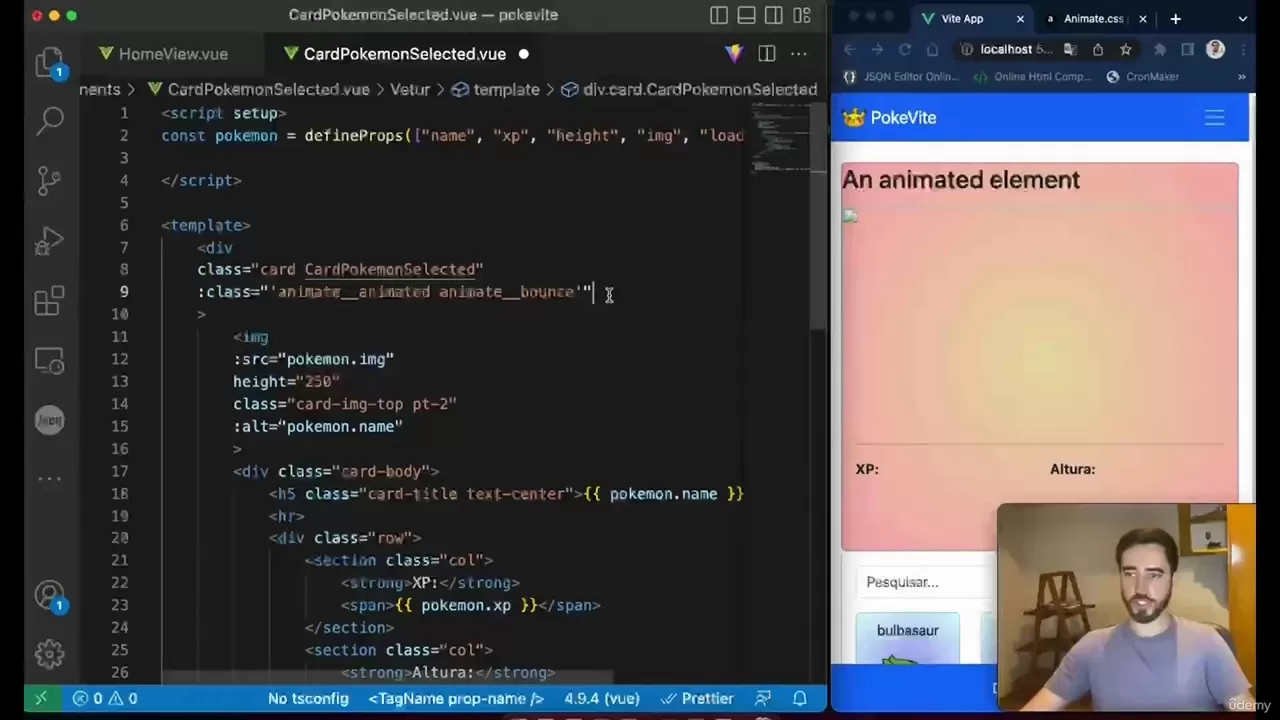Toggle the PokeVite hamburger navigation menu
1280x720 pixels.
1214,118
